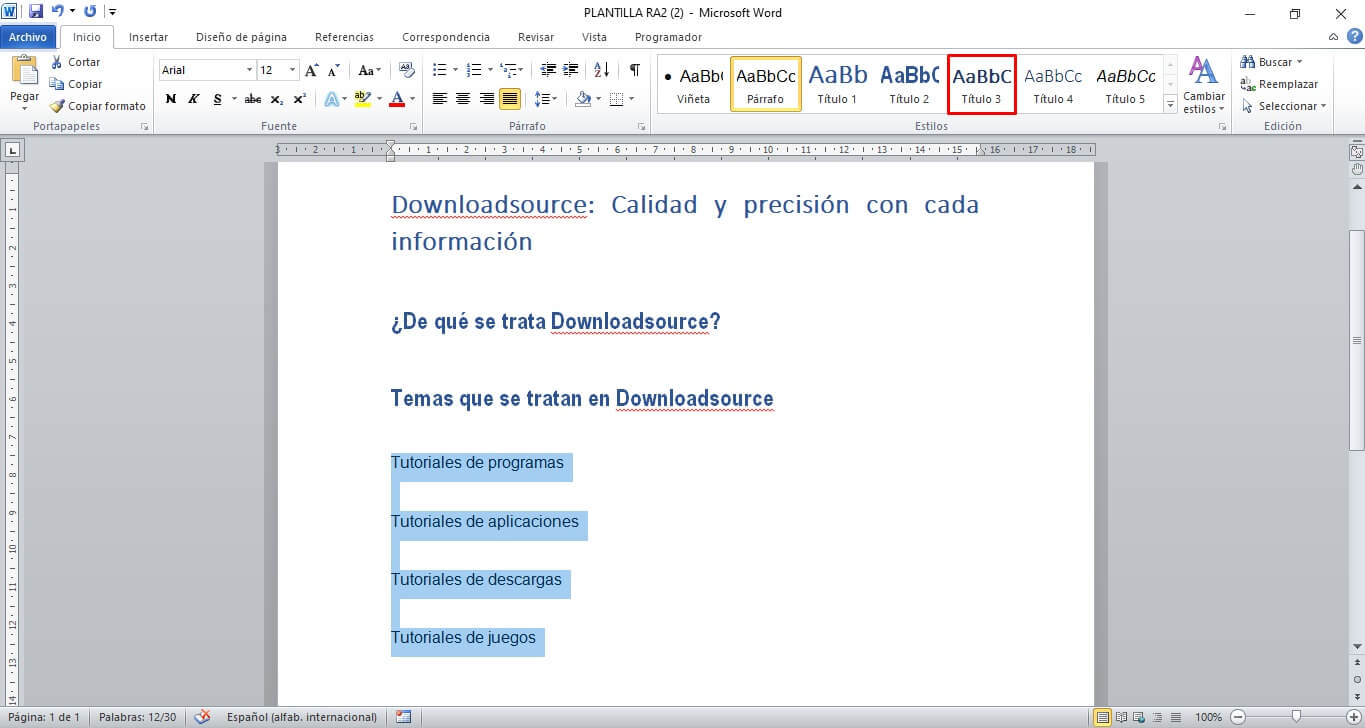Align text to the right
Viewport: 1365px width, 728px height.
point(487,99)
